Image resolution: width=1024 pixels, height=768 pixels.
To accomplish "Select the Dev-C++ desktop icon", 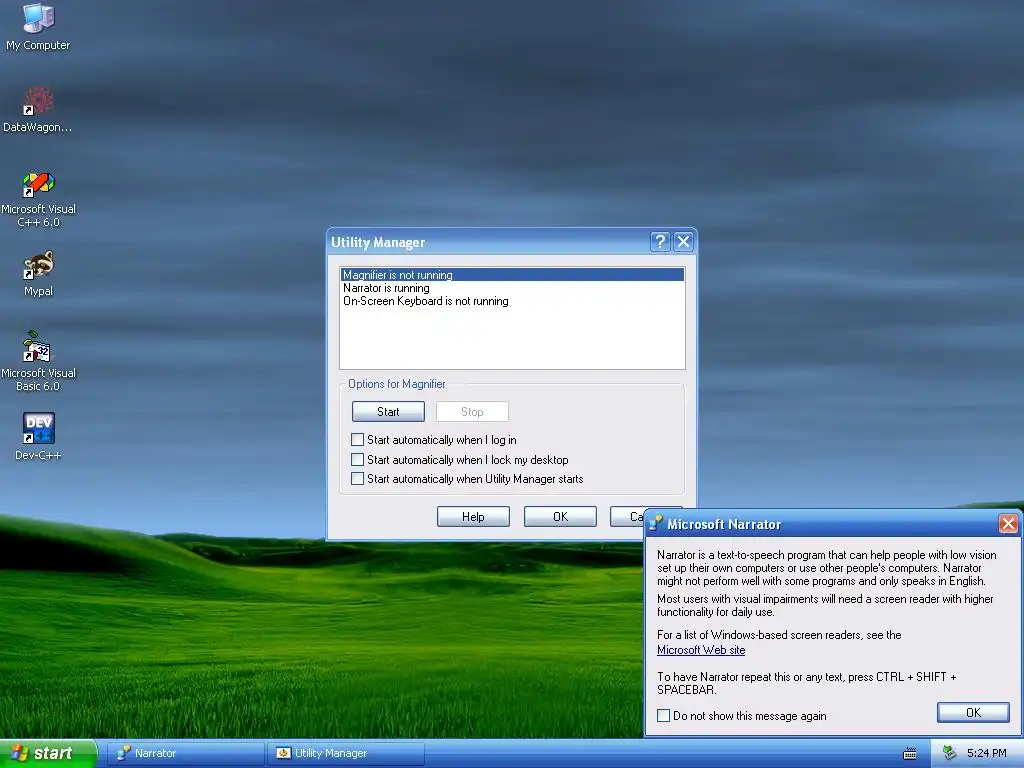I will pos(38,436).
